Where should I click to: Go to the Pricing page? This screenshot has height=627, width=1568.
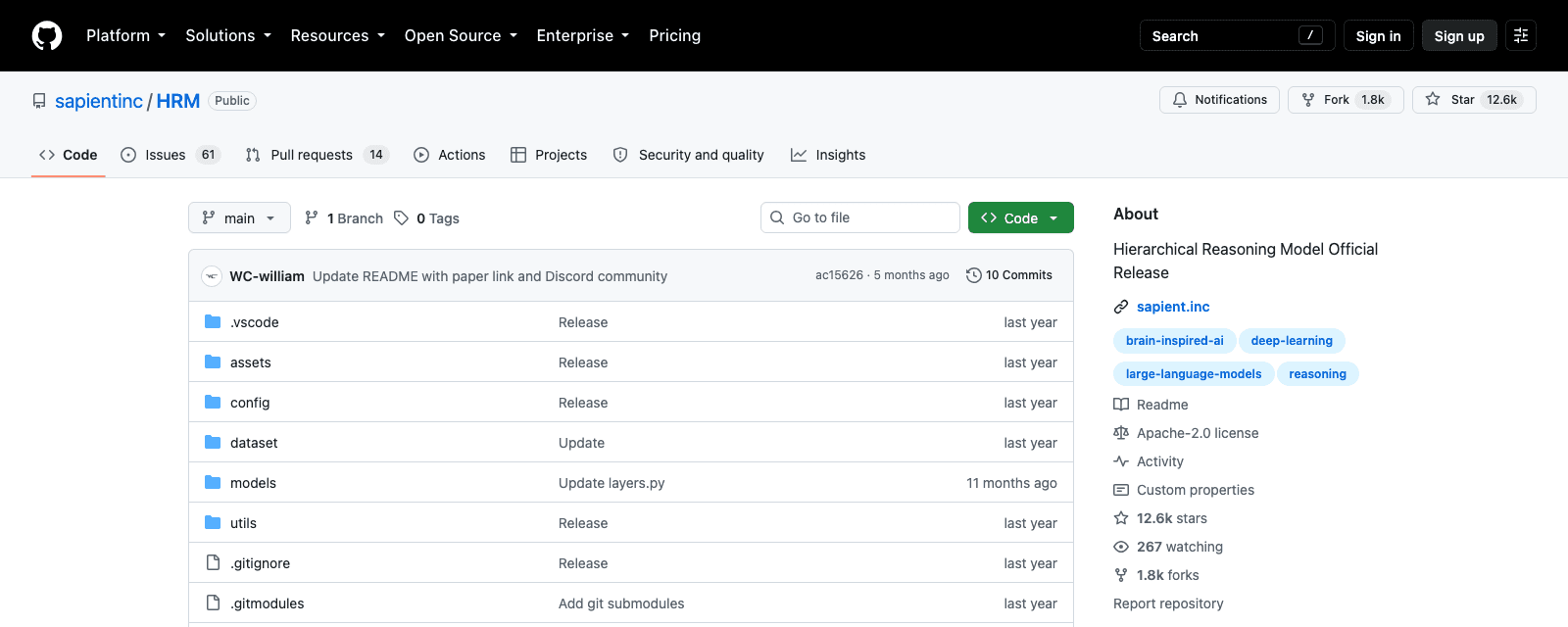pos(674,35)
